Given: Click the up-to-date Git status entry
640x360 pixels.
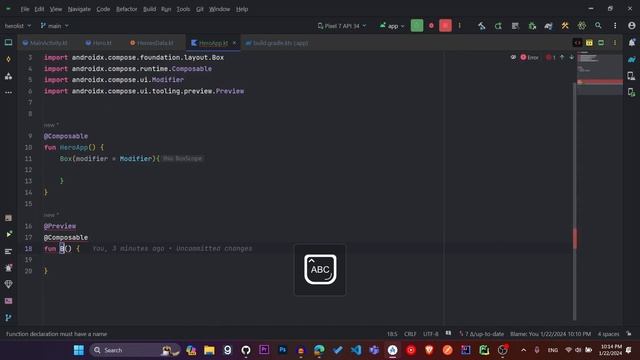Looking at the screenshot, I should click(482, 334).
